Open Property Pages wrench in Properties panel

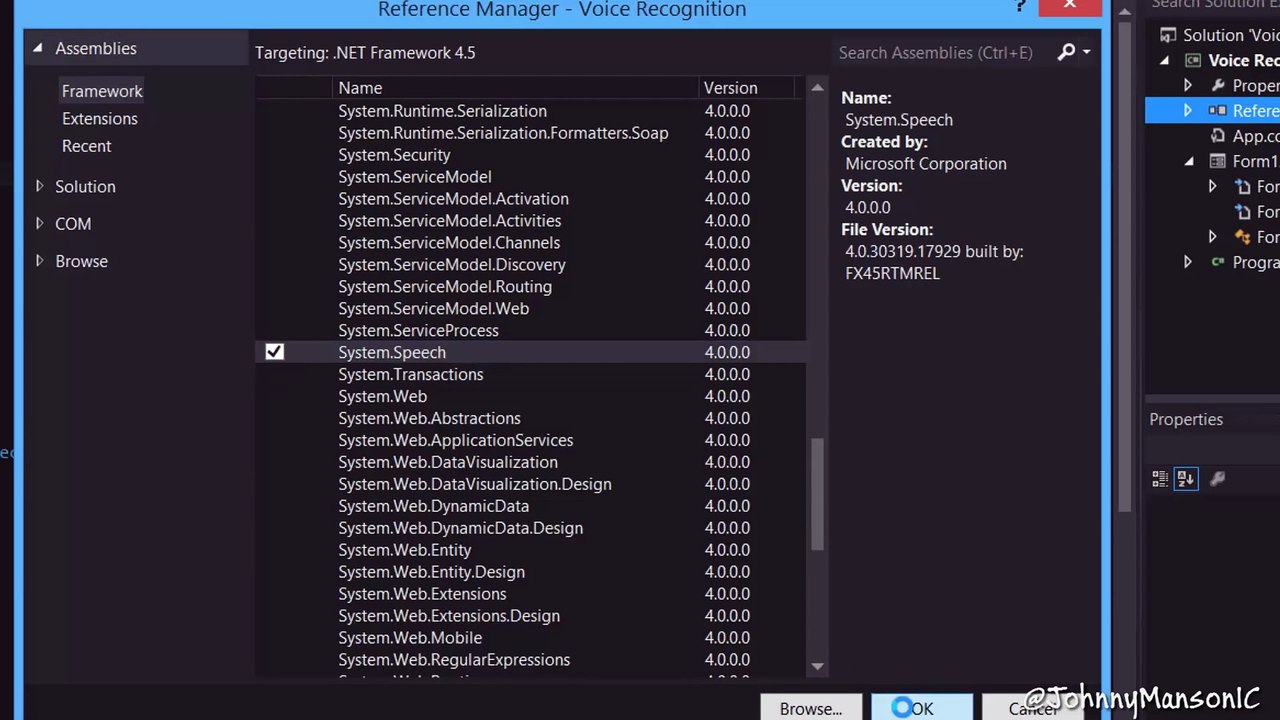(x=1217, y=479)
